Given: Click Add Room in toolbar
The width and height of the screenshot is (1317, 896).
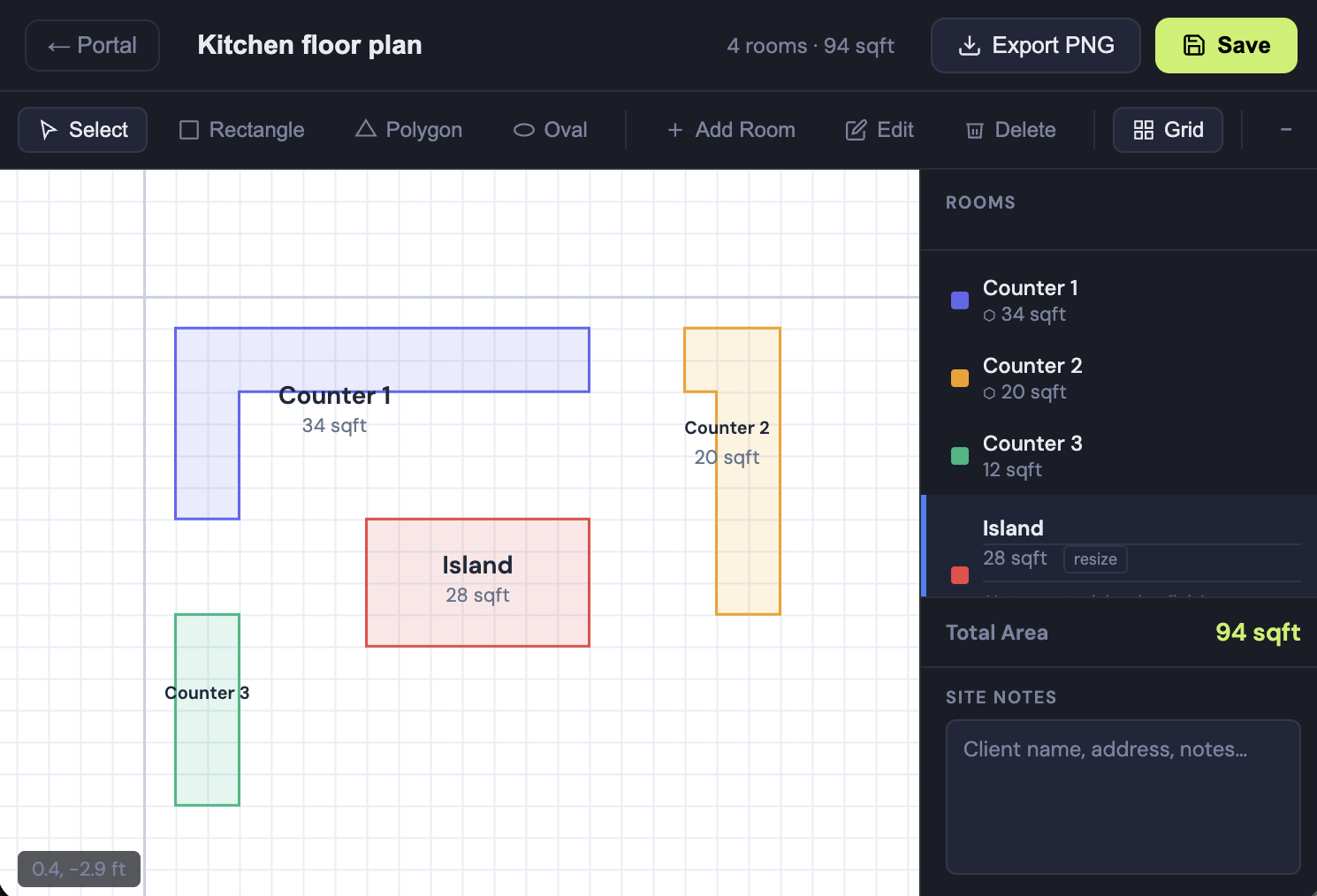Looking at the screenshot, I should (730, 130).
